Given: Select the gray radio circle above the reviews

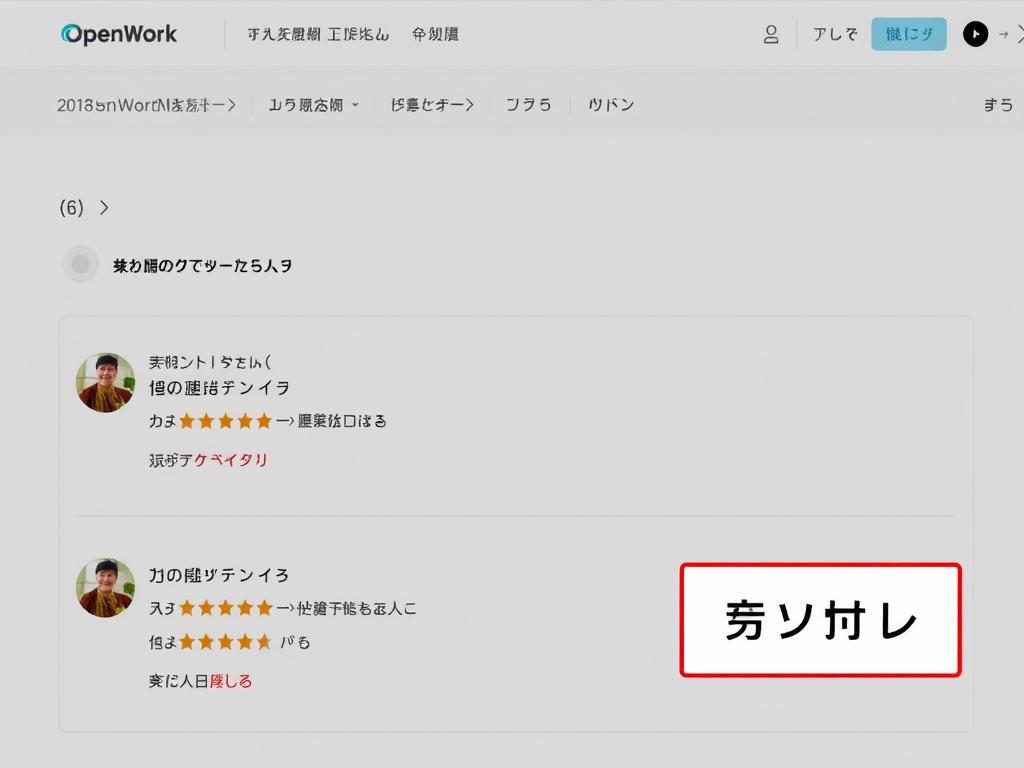Looking at the screenshot, I should [x=81, y=265].
